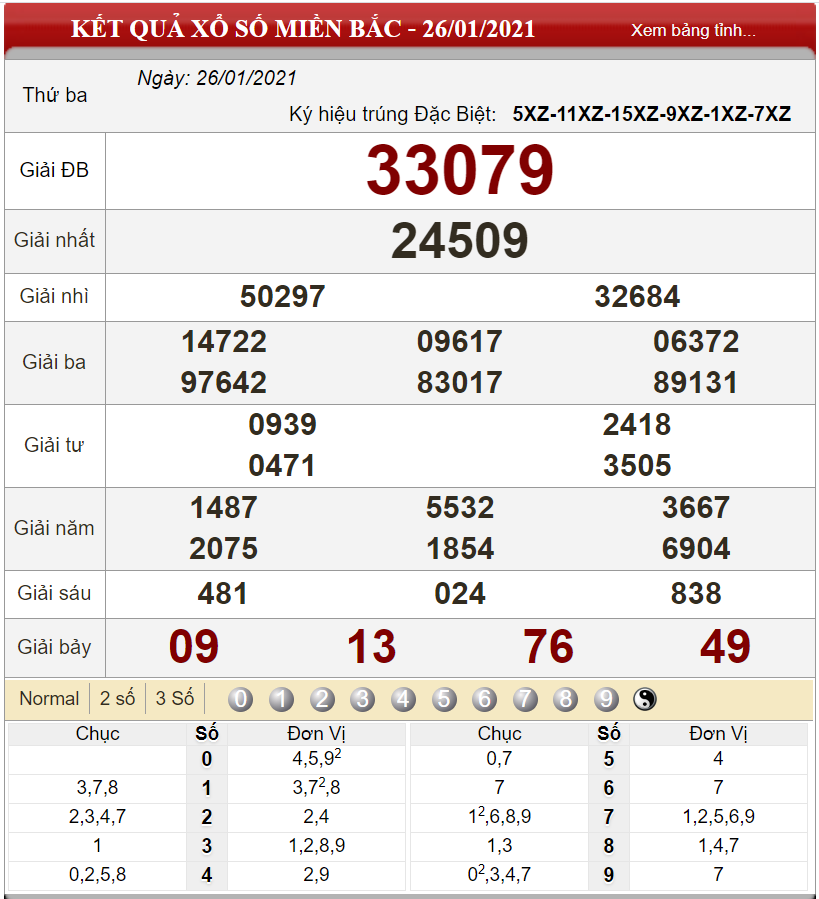Click fourth prize number 0471
This screenshot has width=819, height=899.
click(282, 466)
